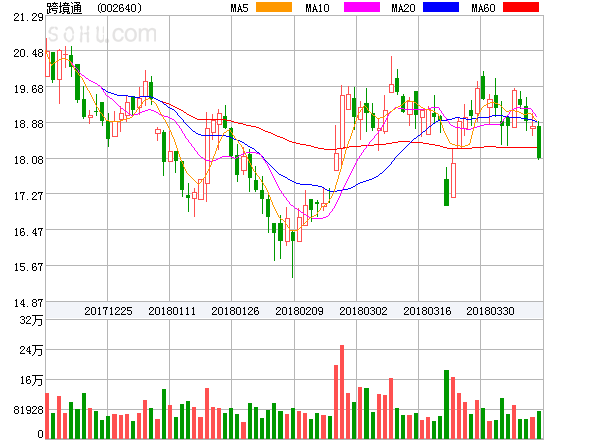The height and width of the screenshot is (440, 600).
Task: Click the magenta MA10 legend swatch
Action: [362, 7]
